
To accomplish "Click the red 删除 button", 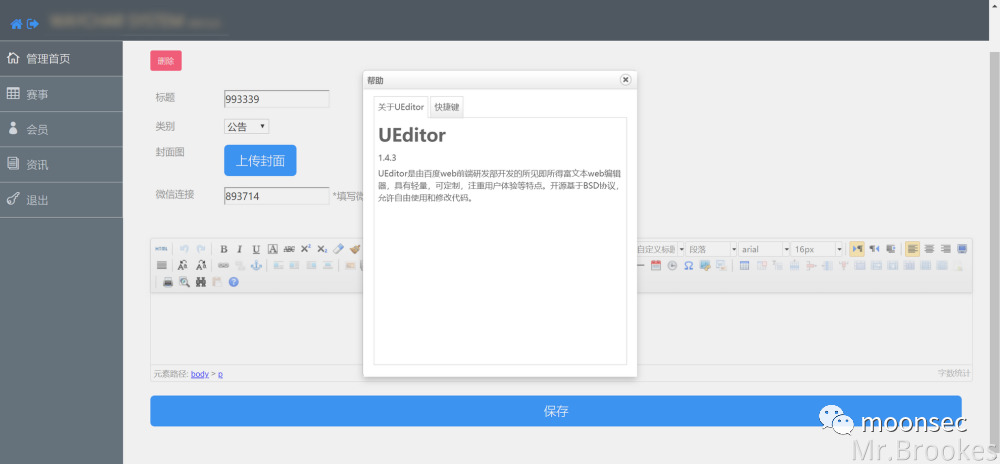I will [x=166, y=61].
